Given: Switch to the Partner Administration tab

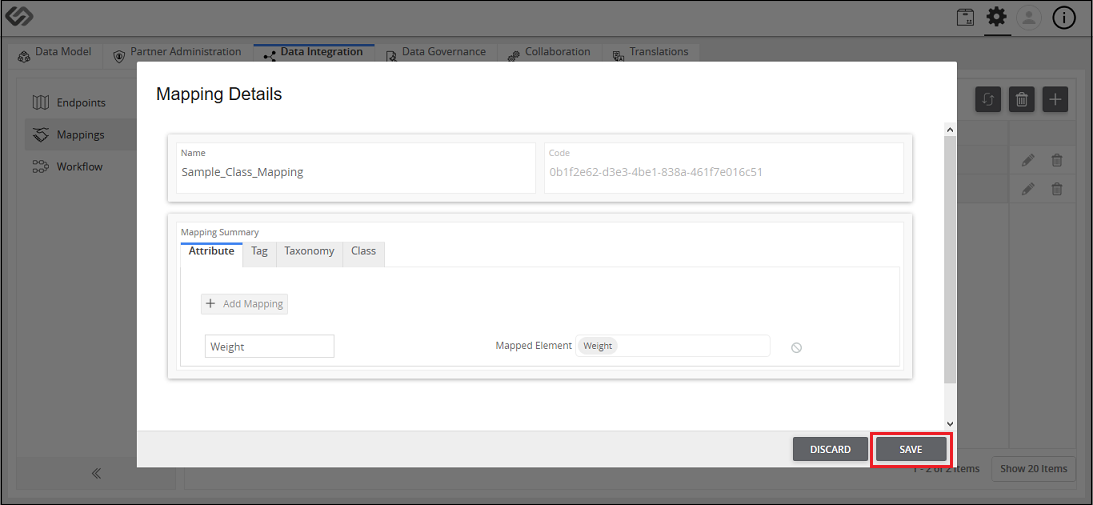Looking at the screenshot, I should (x=177, y=52).
